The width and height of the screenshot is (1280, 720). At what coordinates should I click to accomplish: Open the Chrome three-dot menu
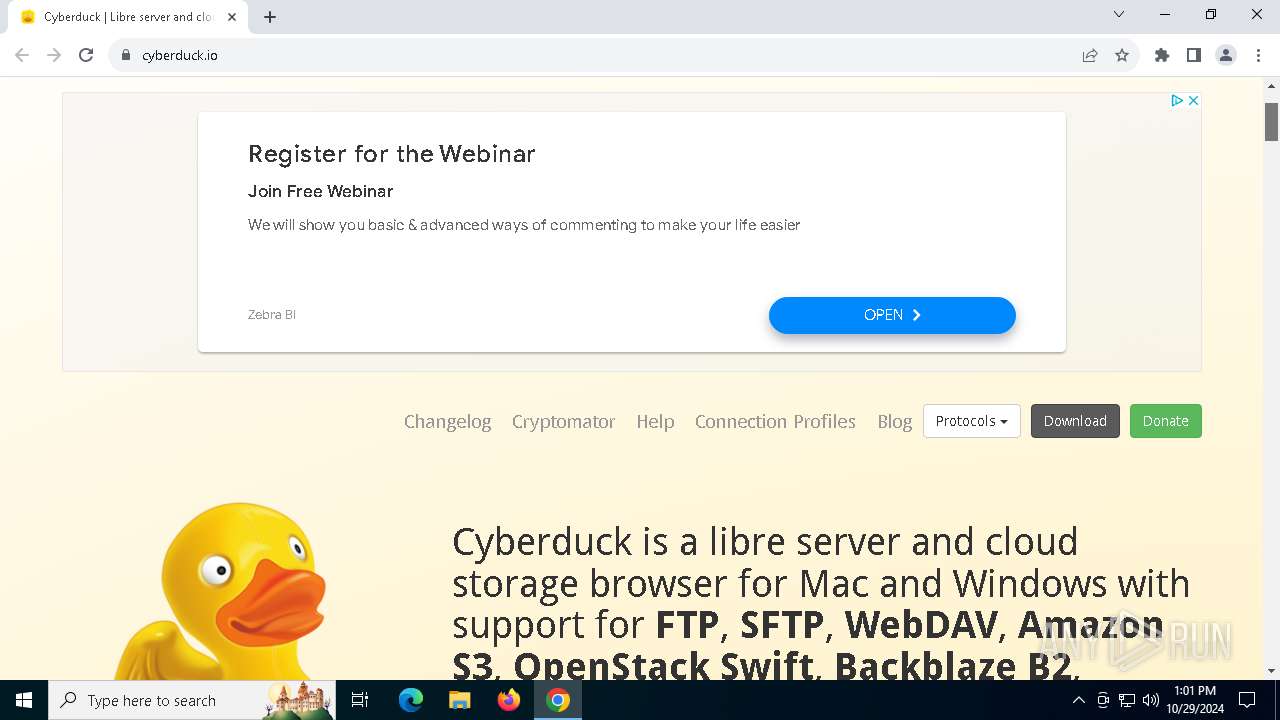point(1257,55)
